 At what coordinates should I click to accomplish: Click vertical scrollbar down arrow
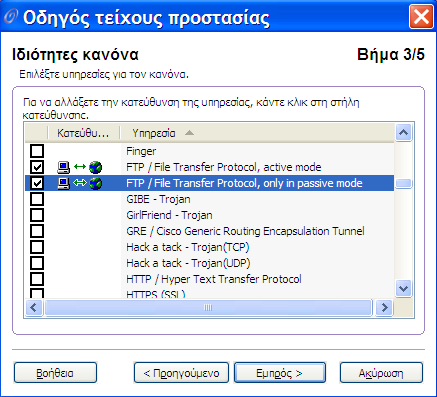click(404, 288)
